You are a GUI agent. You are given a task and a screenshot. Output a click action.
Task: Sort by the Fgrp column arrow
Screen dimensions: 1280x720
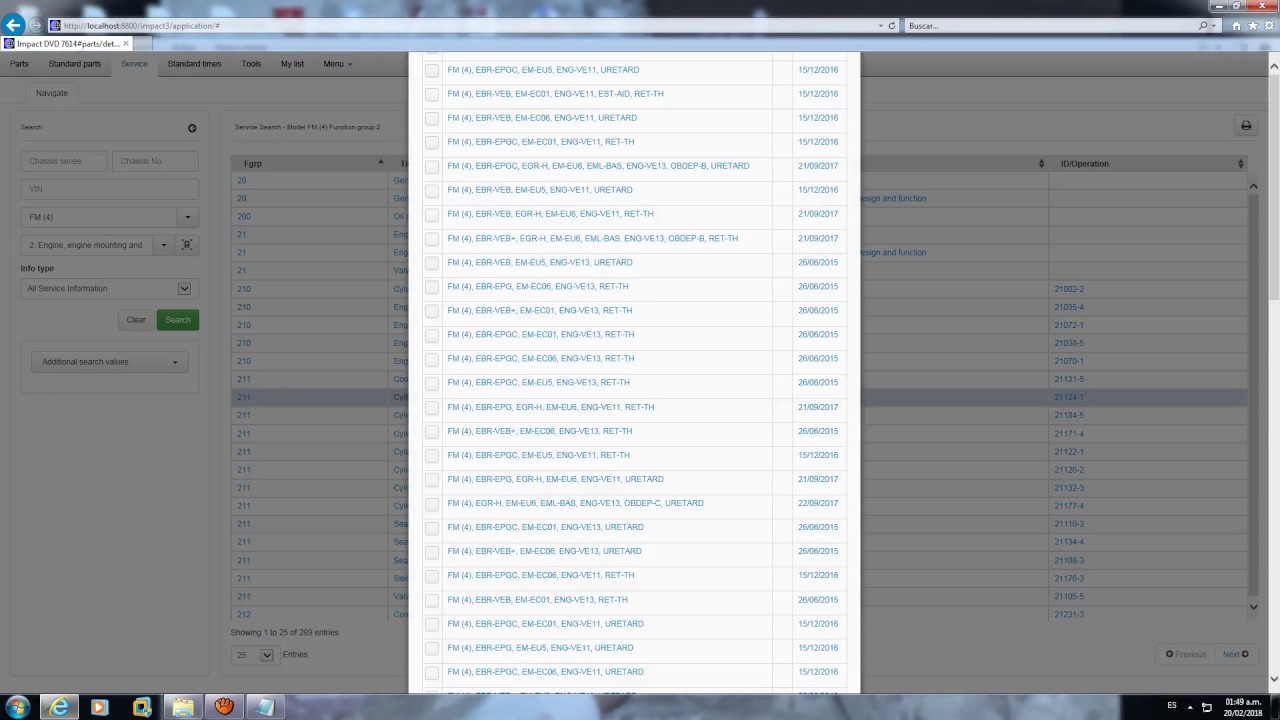[x=380, y=163]
